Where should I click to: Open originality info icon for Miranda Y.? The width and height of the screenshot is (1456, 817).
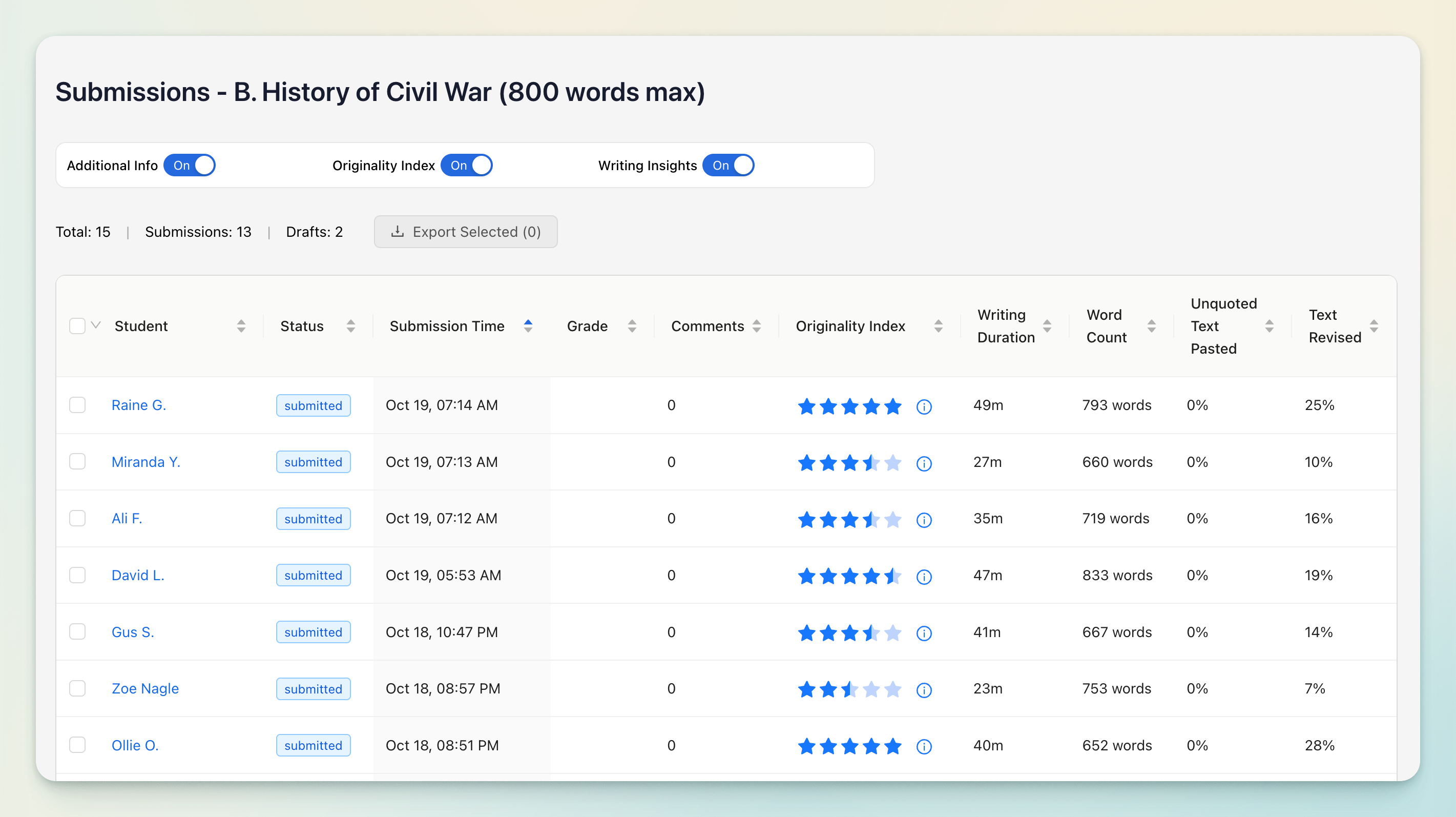pyautogui.click(x=924, y=463)
